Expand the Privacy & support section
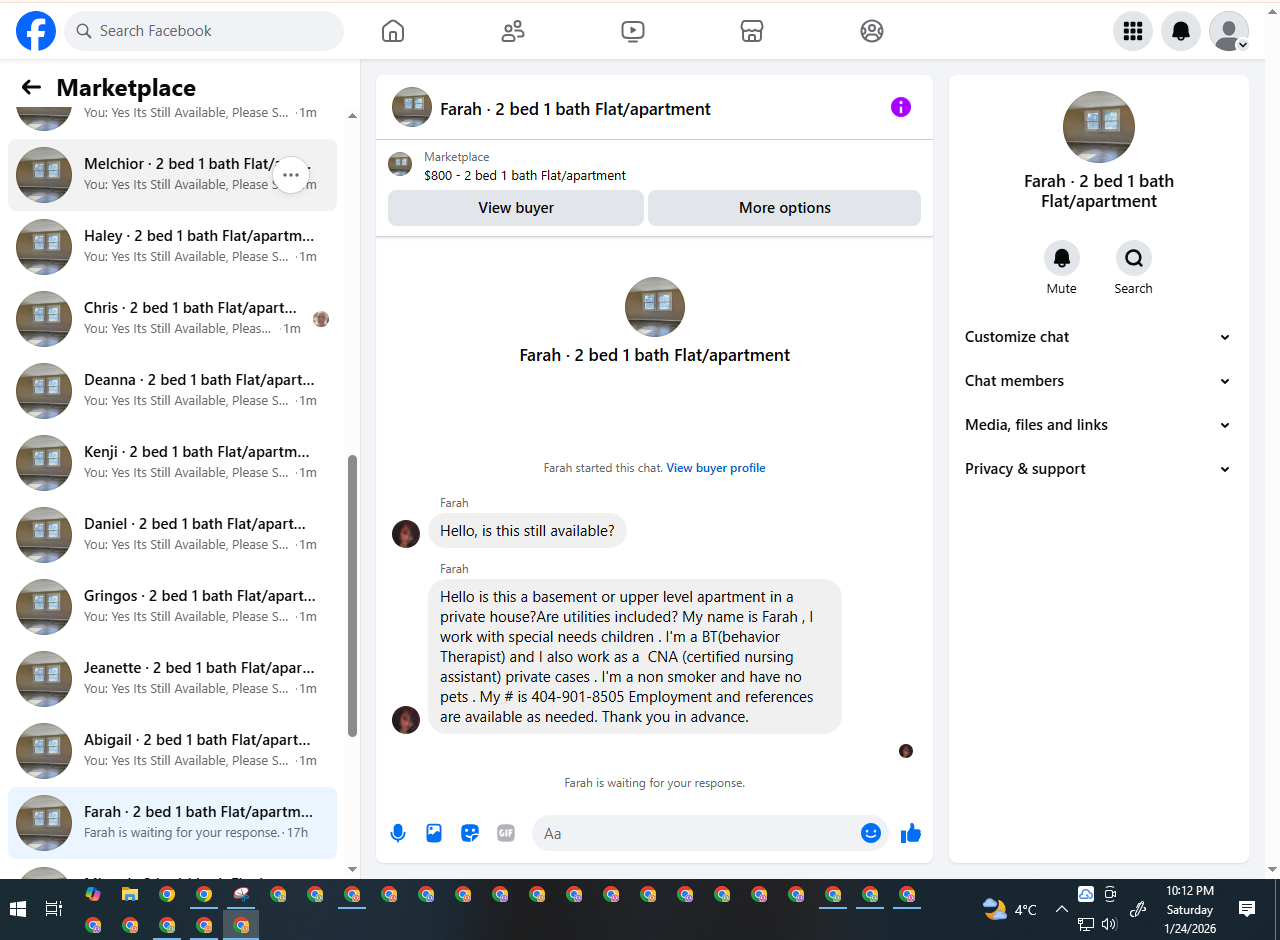This screenshot has height=940, width=1280. click(1098, 469)
